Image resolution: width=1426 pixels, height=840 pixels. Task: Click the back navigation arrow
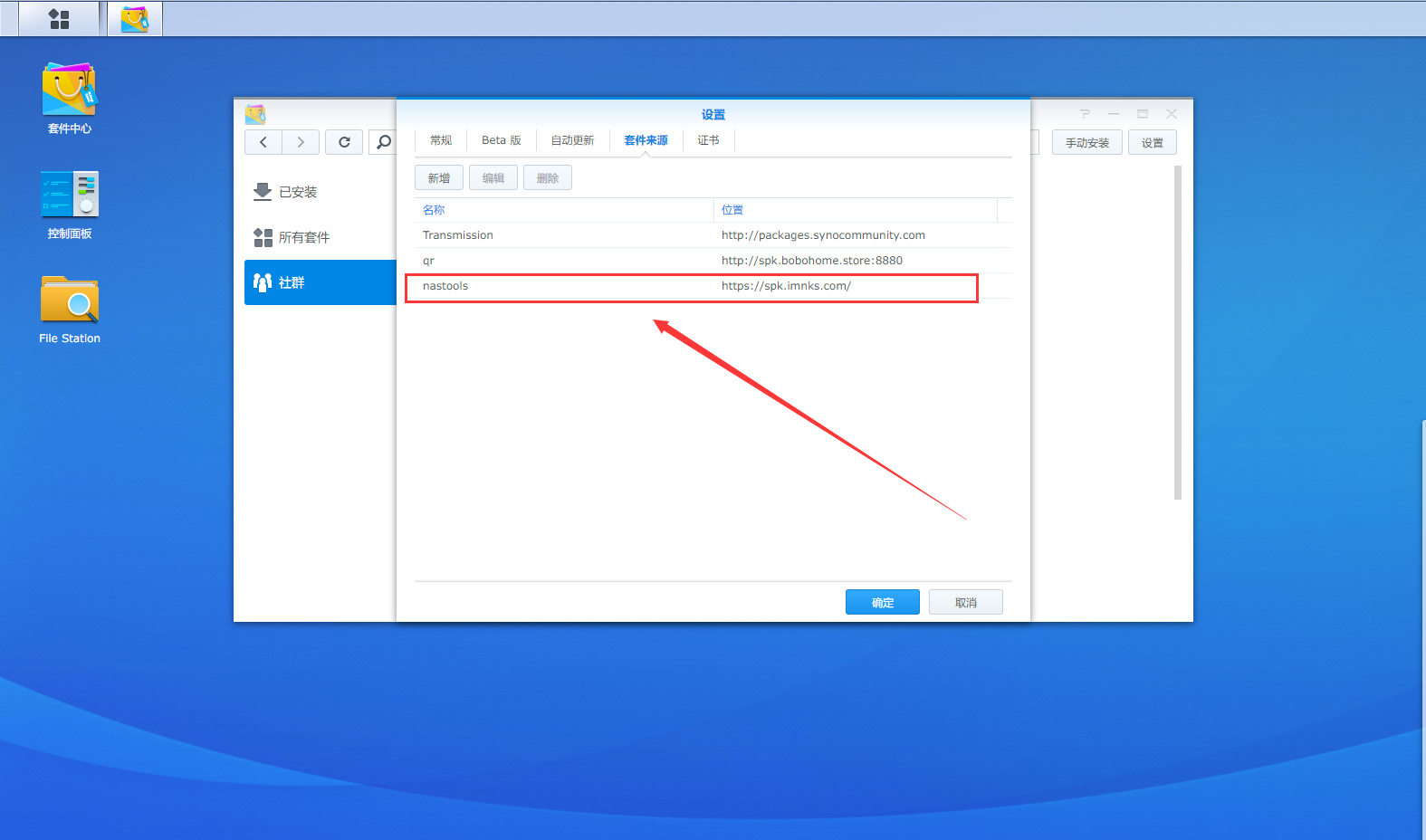[263, 142]
